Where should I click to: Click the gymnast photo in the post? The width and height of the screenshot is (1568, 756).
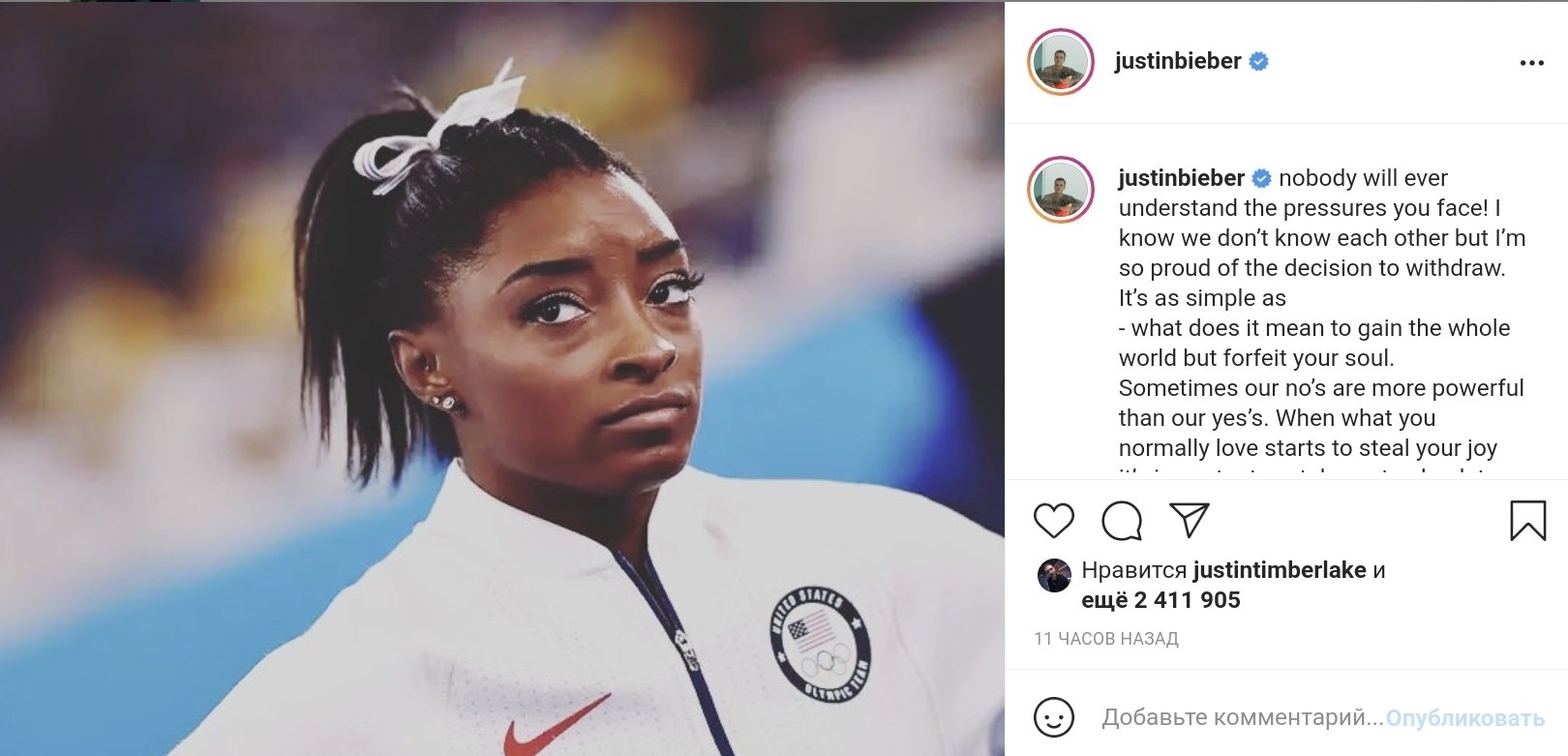pos(502,378)
